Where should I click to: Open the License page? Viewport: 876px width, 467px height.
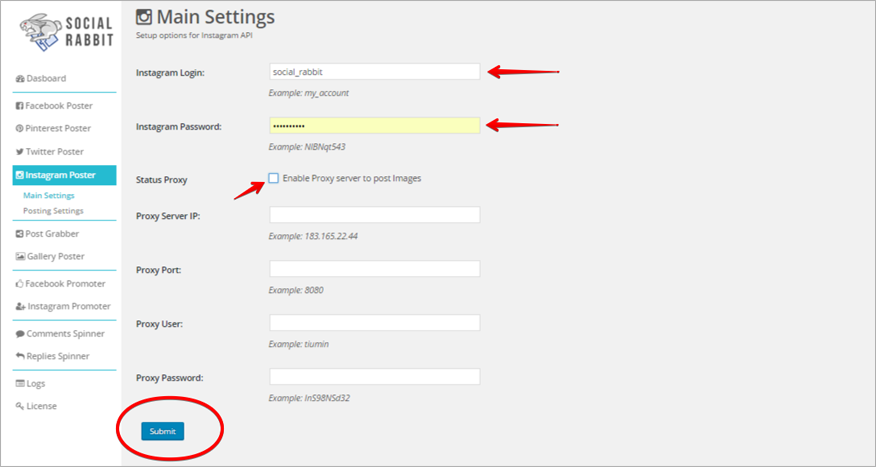click(x=41, y=406)
